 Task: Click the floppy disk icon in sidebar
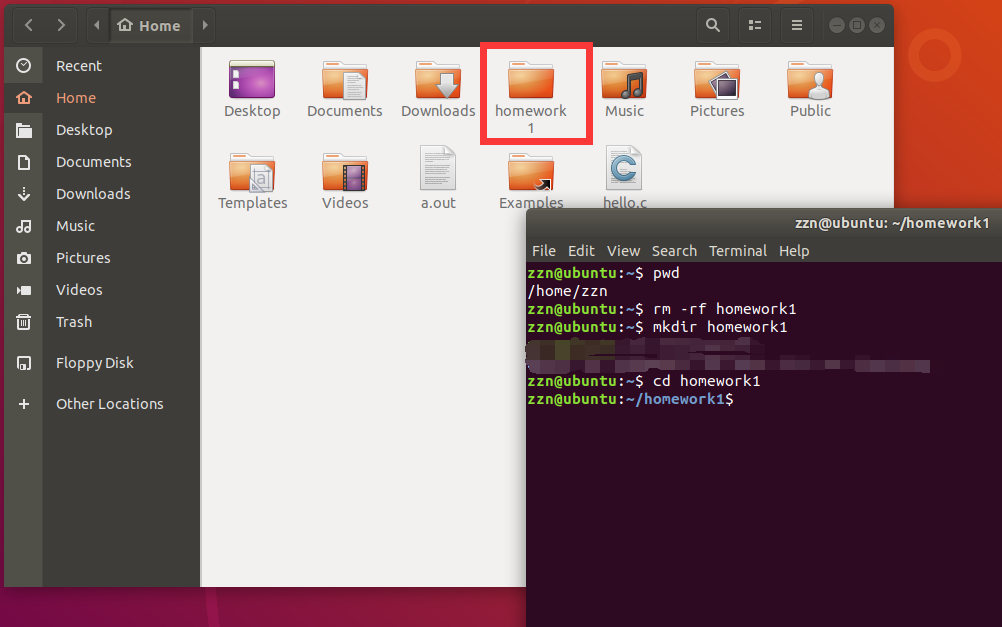point(24,363)
